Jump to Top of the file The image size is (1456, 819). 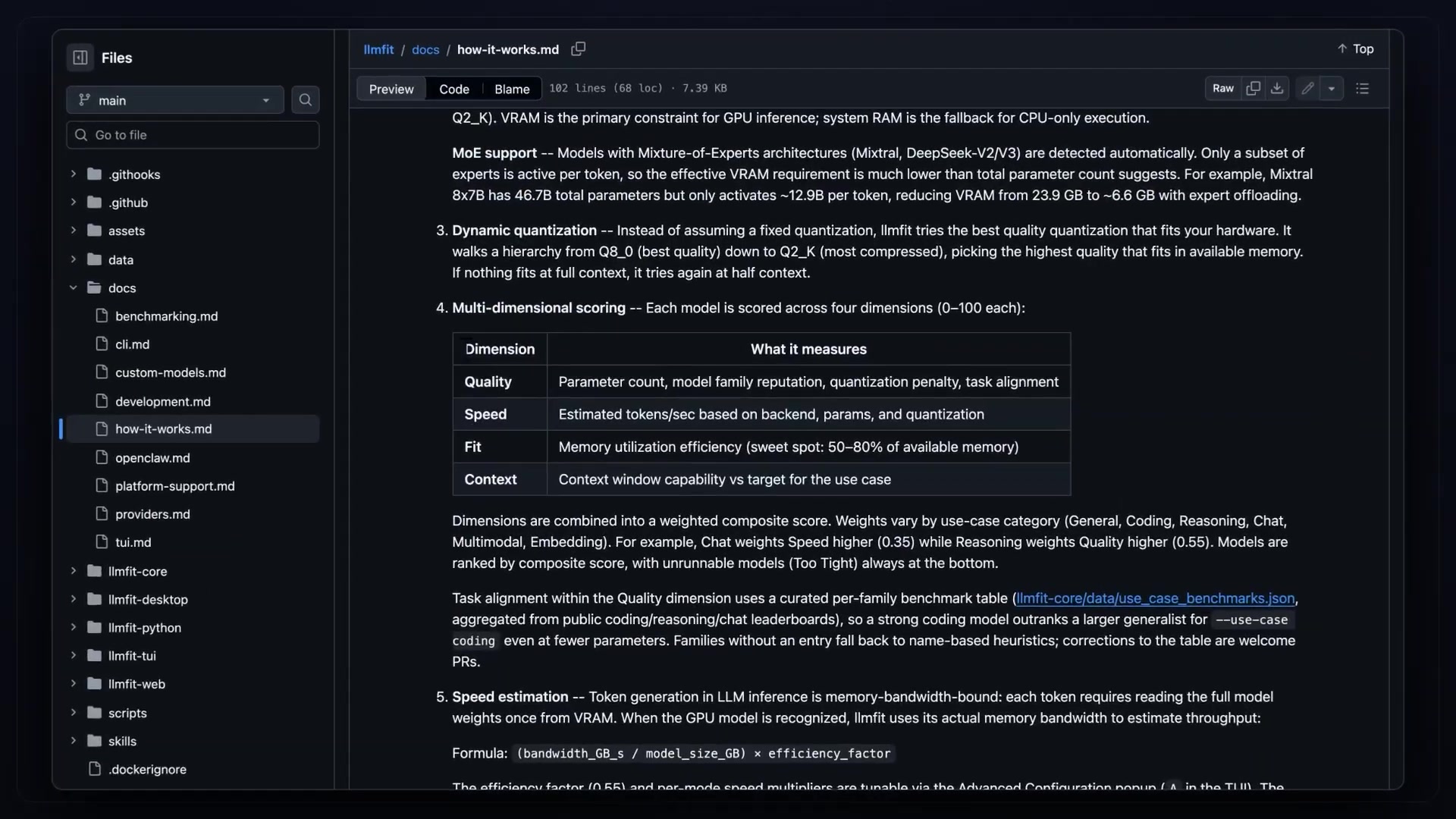point(1355,49)
